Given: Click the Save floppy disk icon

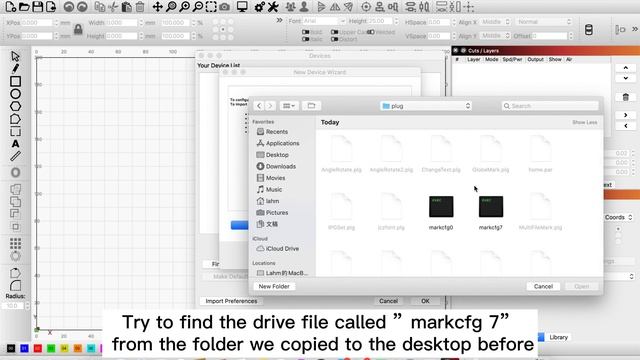Looking at the screenshot, I should click(38, 7).
